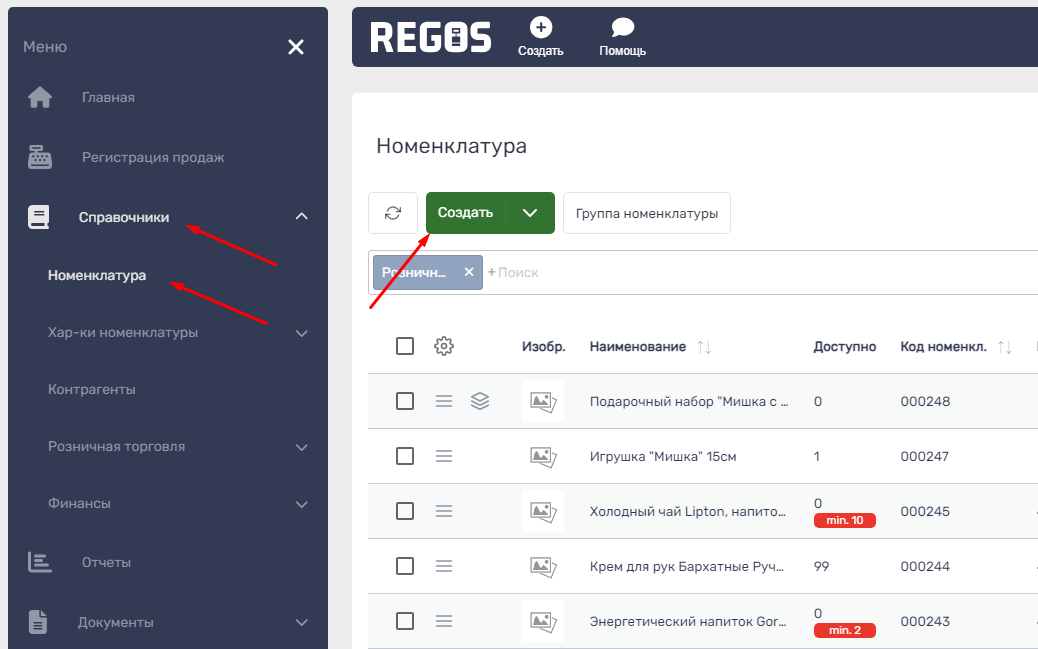Click the Помощь chat bubble icon
Image resolution: width=1038 pixels, height=649 pixels.
tap(622, 28)
